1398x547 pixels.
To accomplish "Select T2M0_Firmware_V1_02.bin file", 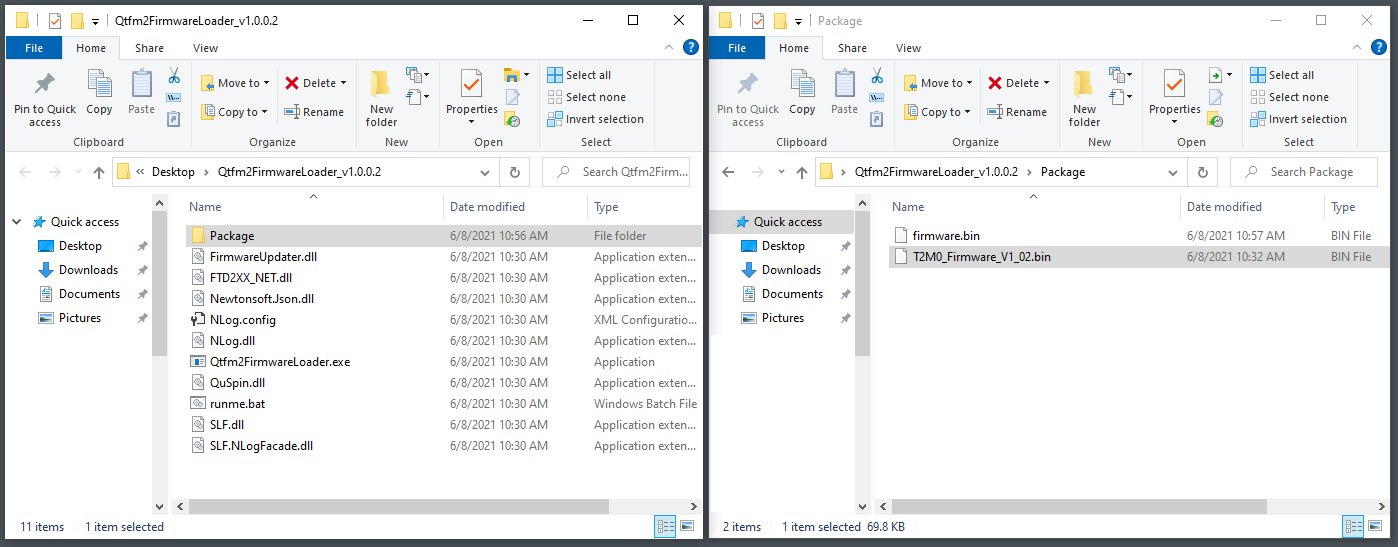I will (982, 257).
